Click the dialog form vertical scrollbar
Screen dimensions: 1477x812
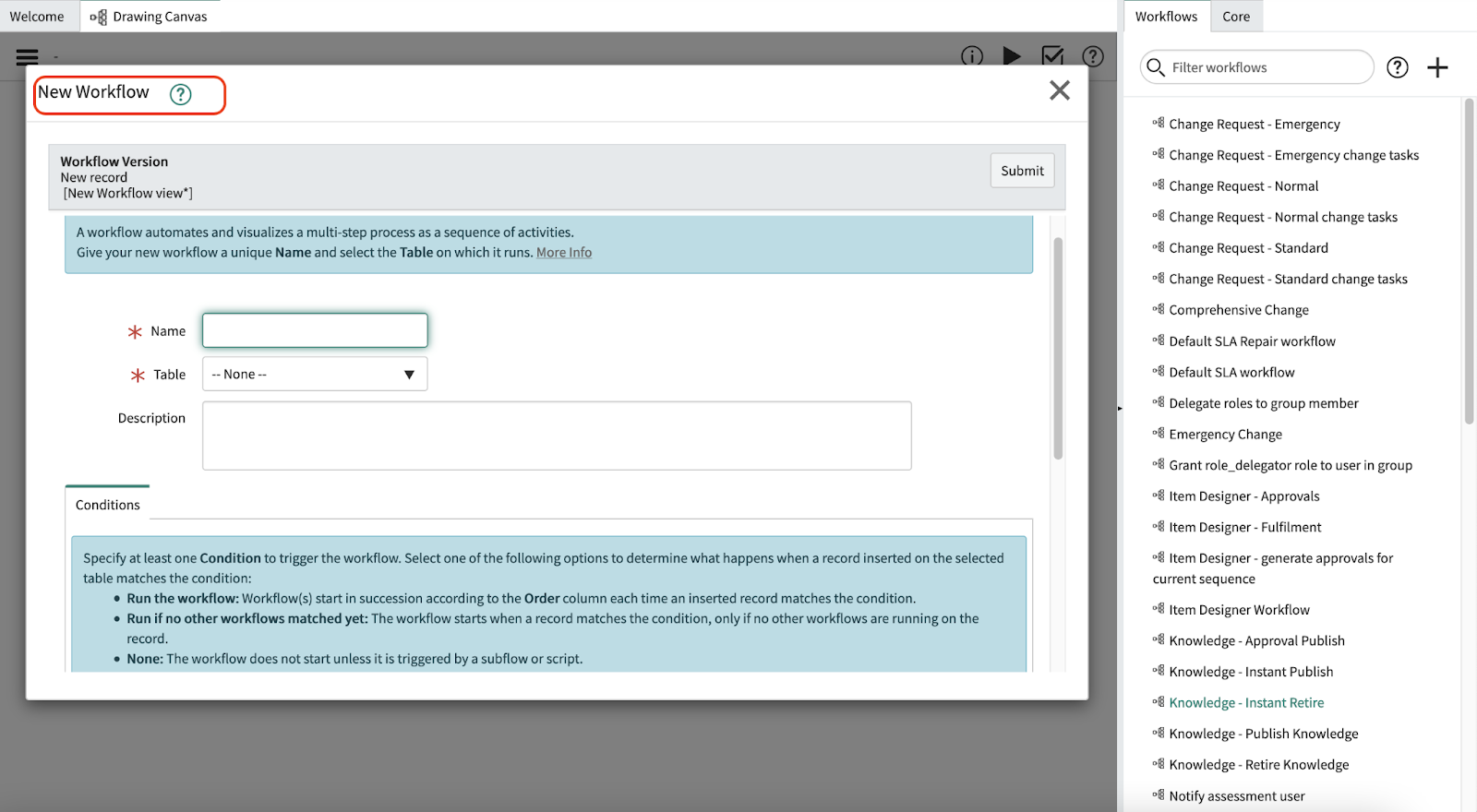click(1058, 348)
